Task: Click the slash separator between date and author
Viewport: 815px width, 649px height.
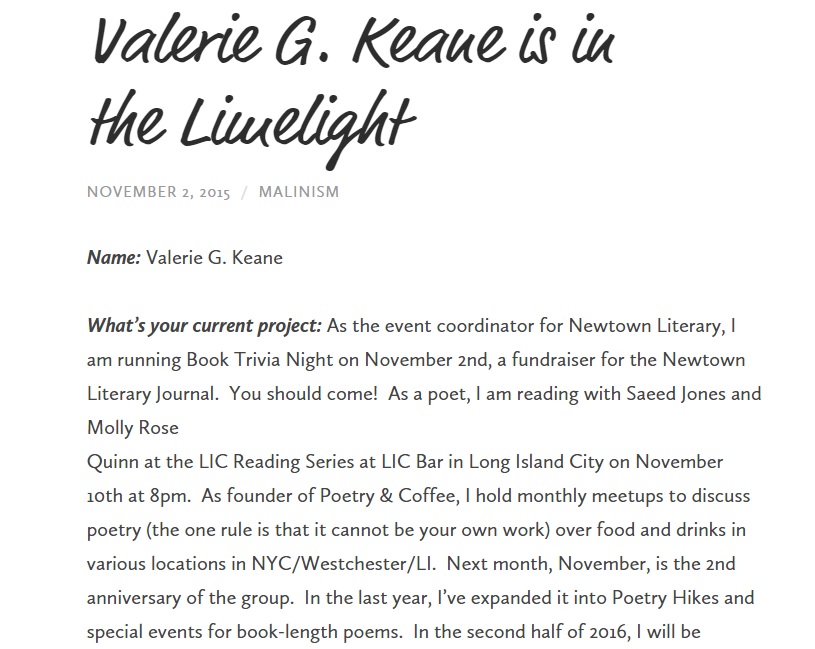Action: [x=244, y=192]
